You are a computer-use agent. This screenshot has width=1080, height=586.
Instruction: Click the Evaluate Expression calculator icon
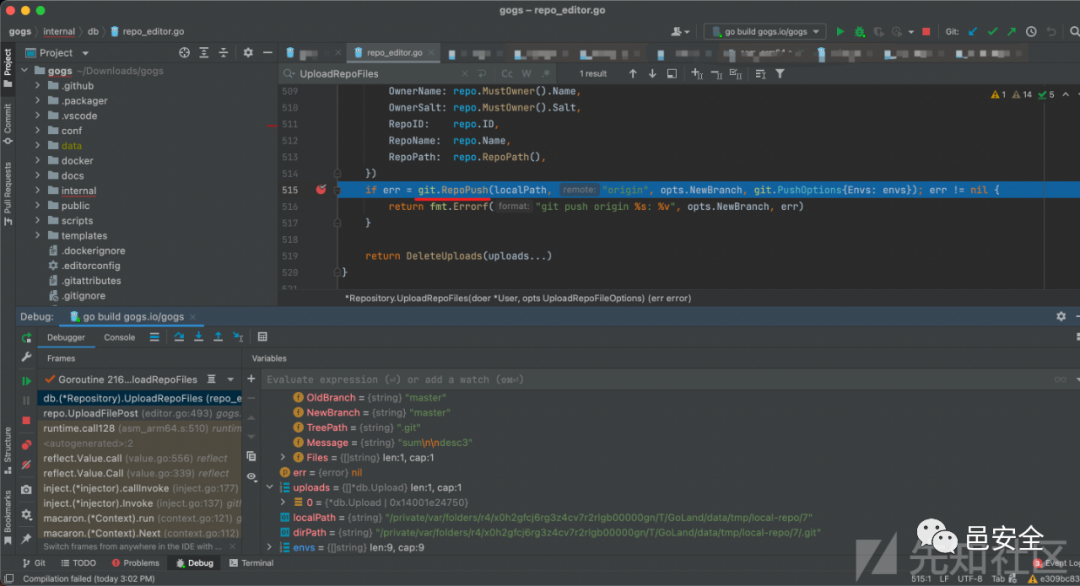(263, 338)
